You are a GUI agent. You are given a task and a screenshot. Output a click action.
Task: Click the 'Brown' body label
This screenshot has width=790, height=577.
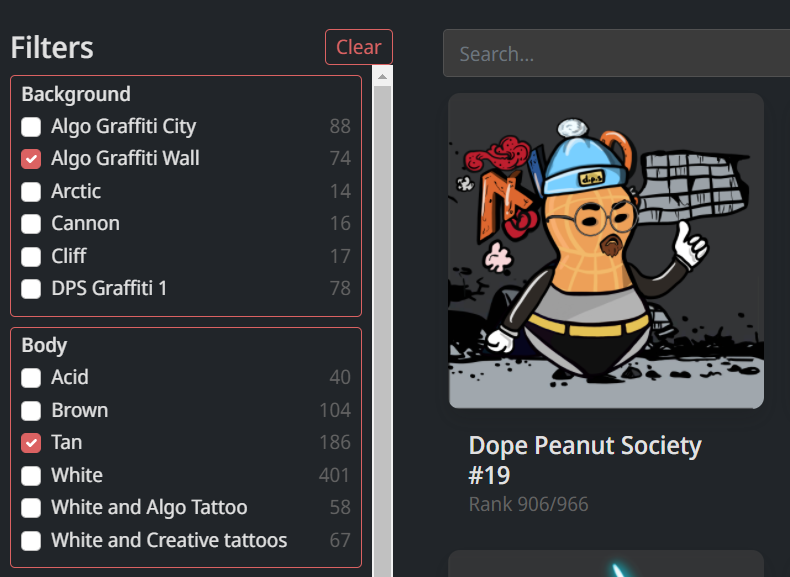[80, 410]
